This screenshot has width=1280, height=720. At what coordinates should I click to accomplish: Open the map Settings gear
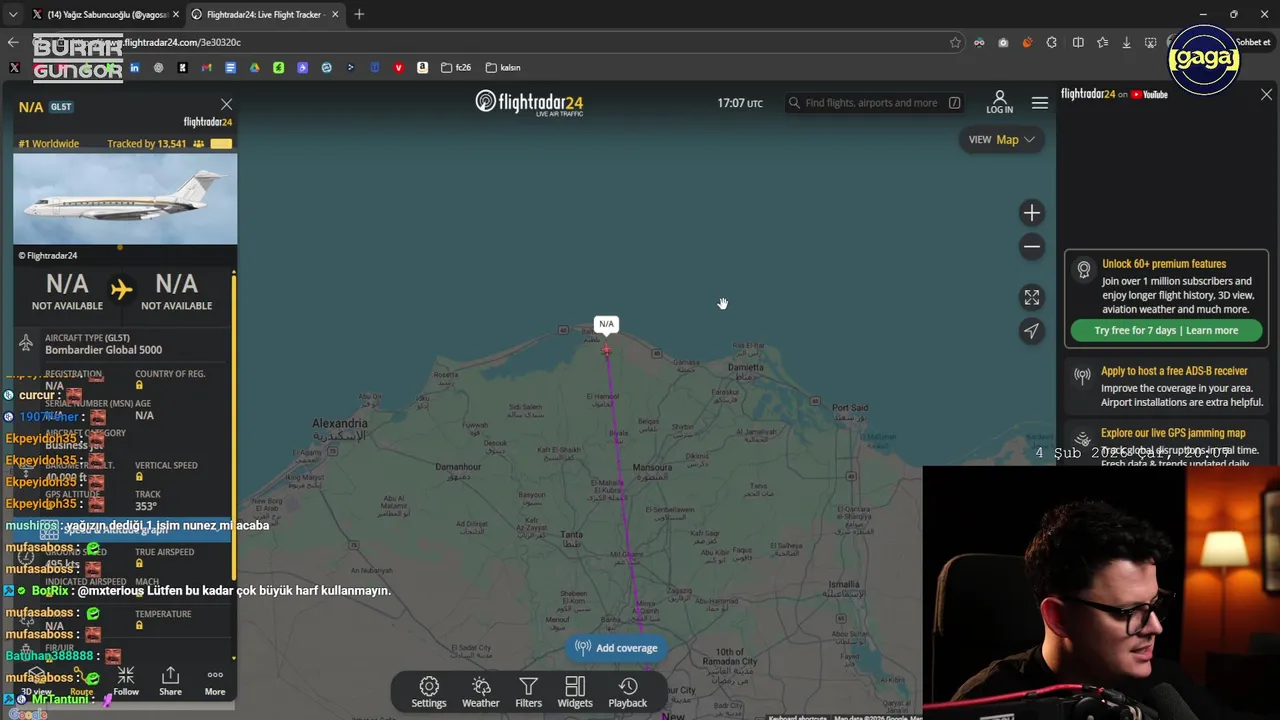pos(429,692)
